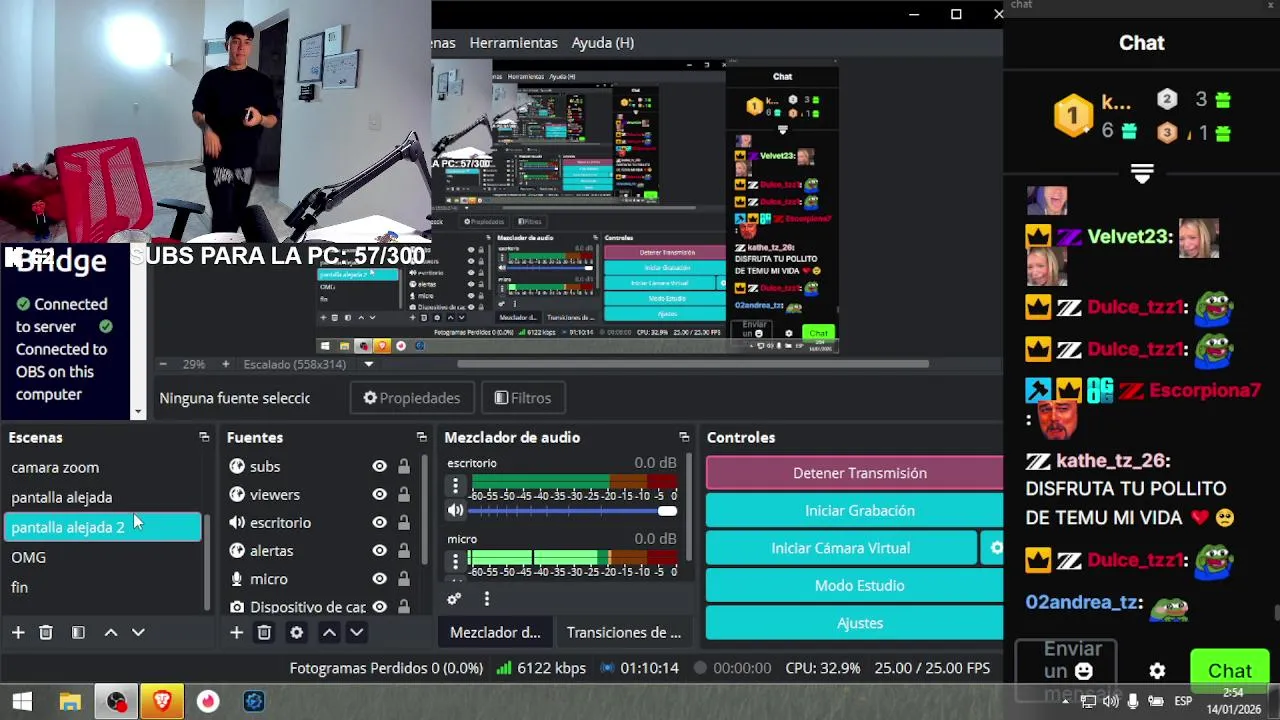
Task: Move selected scene up in Escenas
Action: (x=111, y=632)
